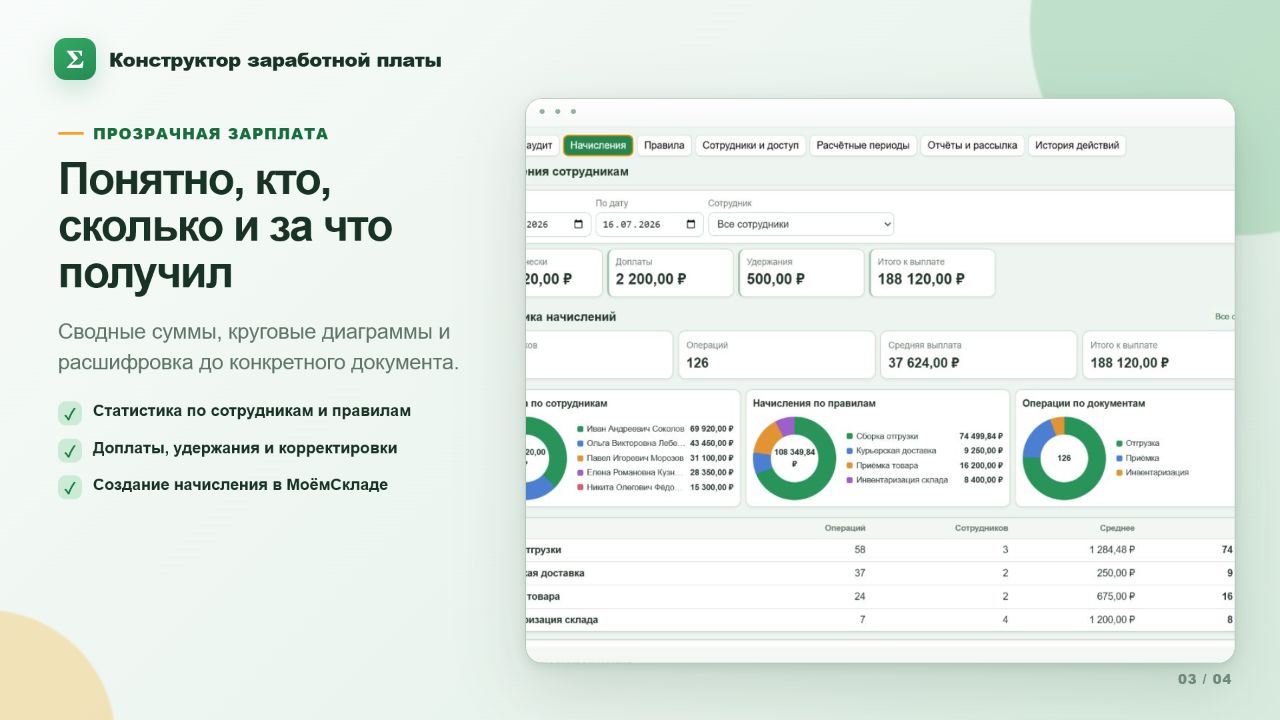Image resolution: width=1280 pixels, height=720 pixels.
Task: Open the 'Отчёты и рассылка' tab
Action: point(972,145)
